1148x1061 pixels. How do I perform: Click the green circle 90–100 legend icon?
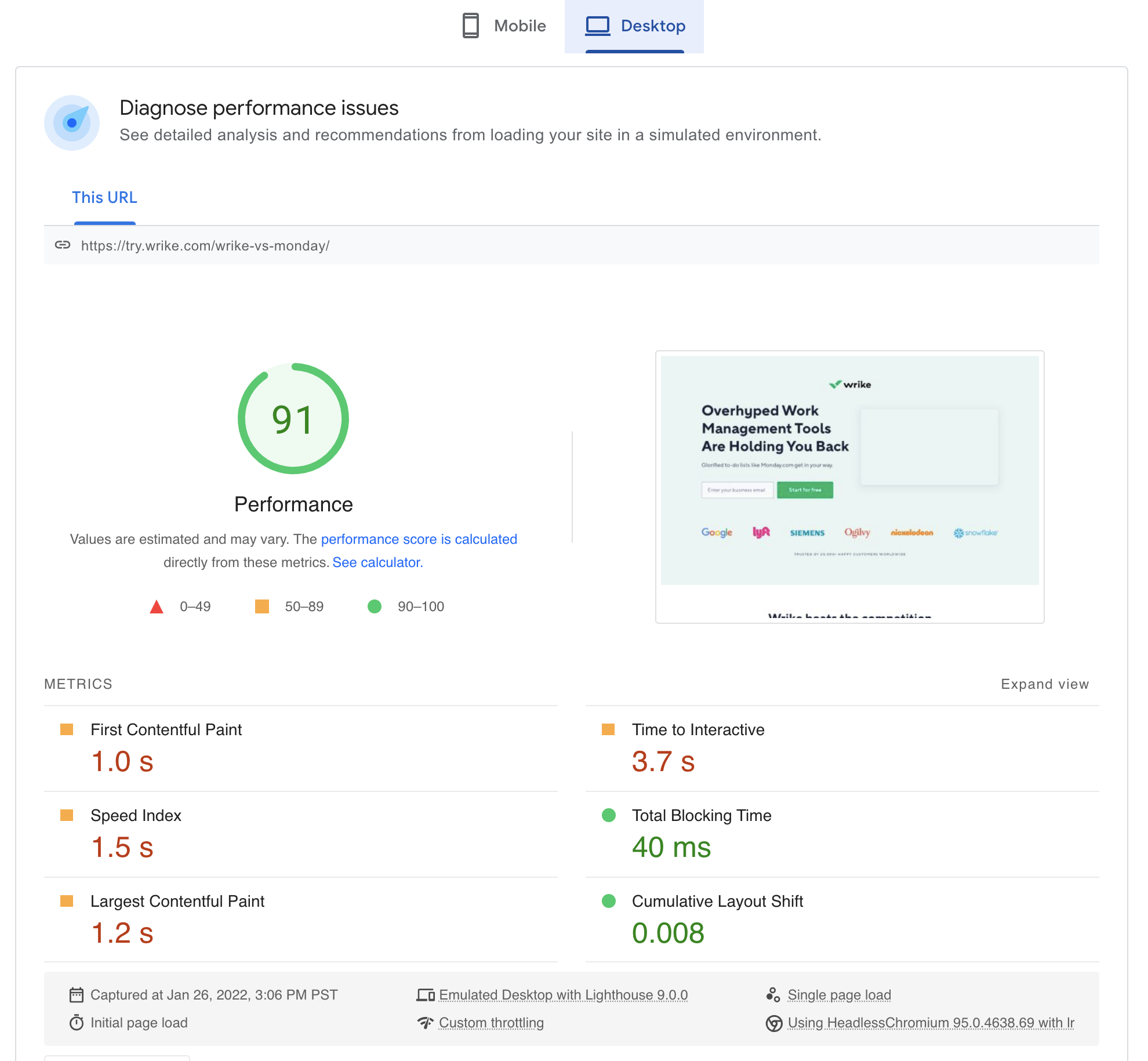click(375, 606)
